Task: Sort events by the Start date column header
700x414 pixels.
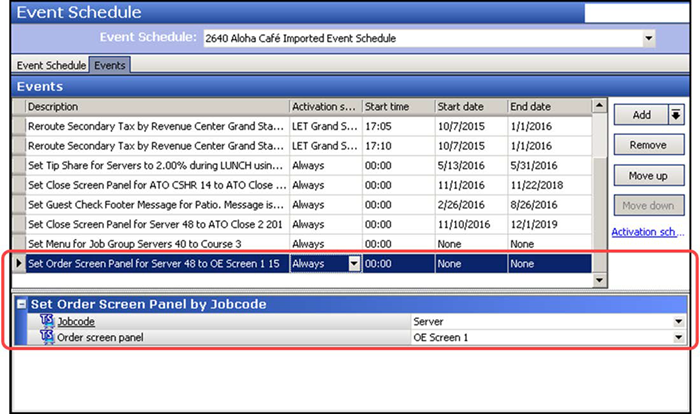Action: point(470,106)
